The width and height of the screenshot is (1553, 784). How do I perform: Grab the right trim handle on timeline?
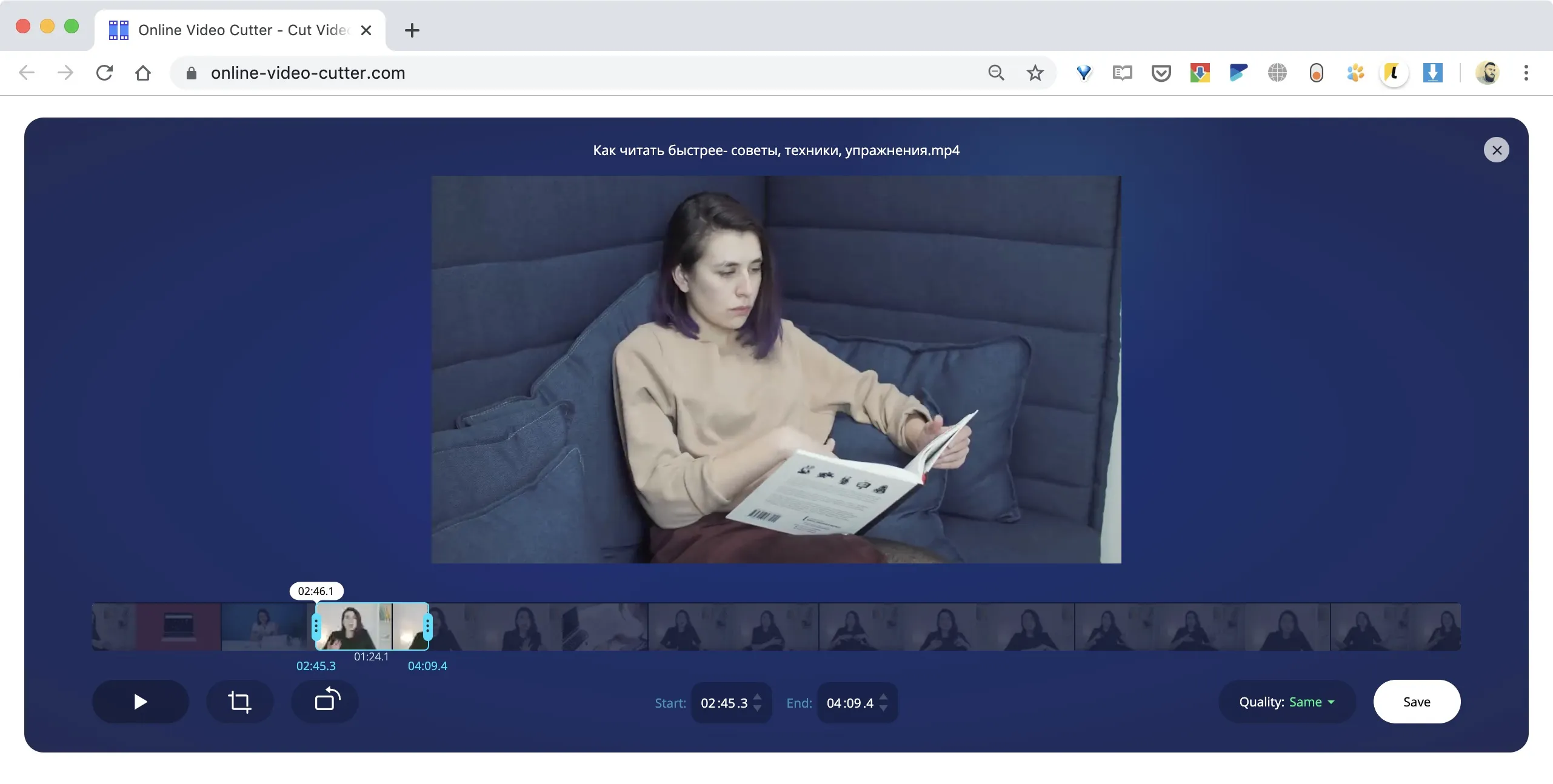point(428,626)
